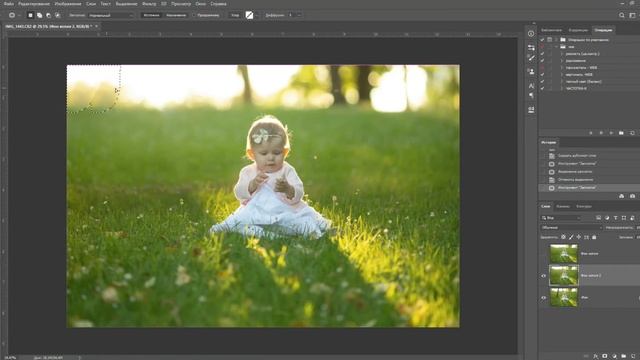Image resolution: width=640 pixels, height=360 pixels.
Task: Create a new layer group icon
Action: (x=624, y=356)
